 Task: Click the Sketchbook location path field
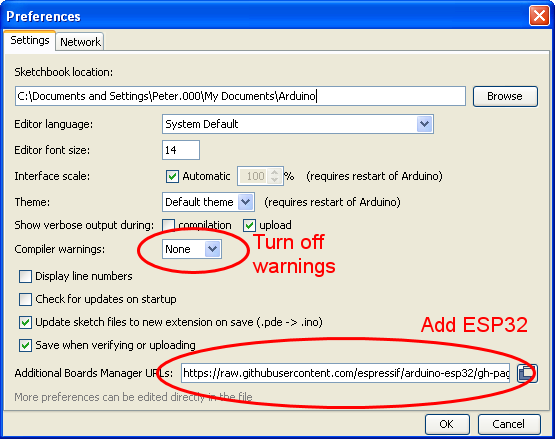pyautogui.click(x=240, y=96)
